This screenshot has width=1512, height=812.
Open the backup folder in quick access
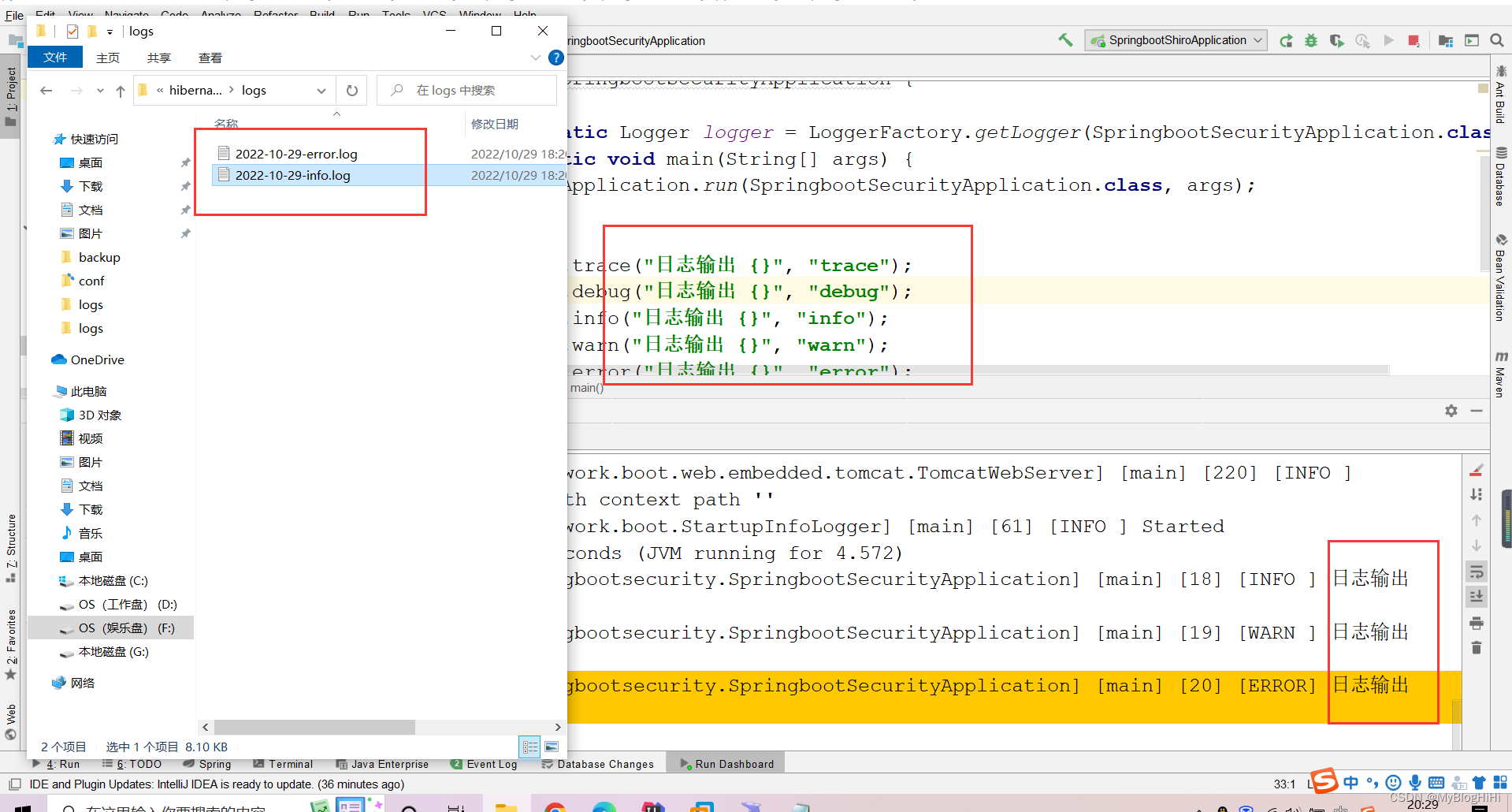(99, 257)
